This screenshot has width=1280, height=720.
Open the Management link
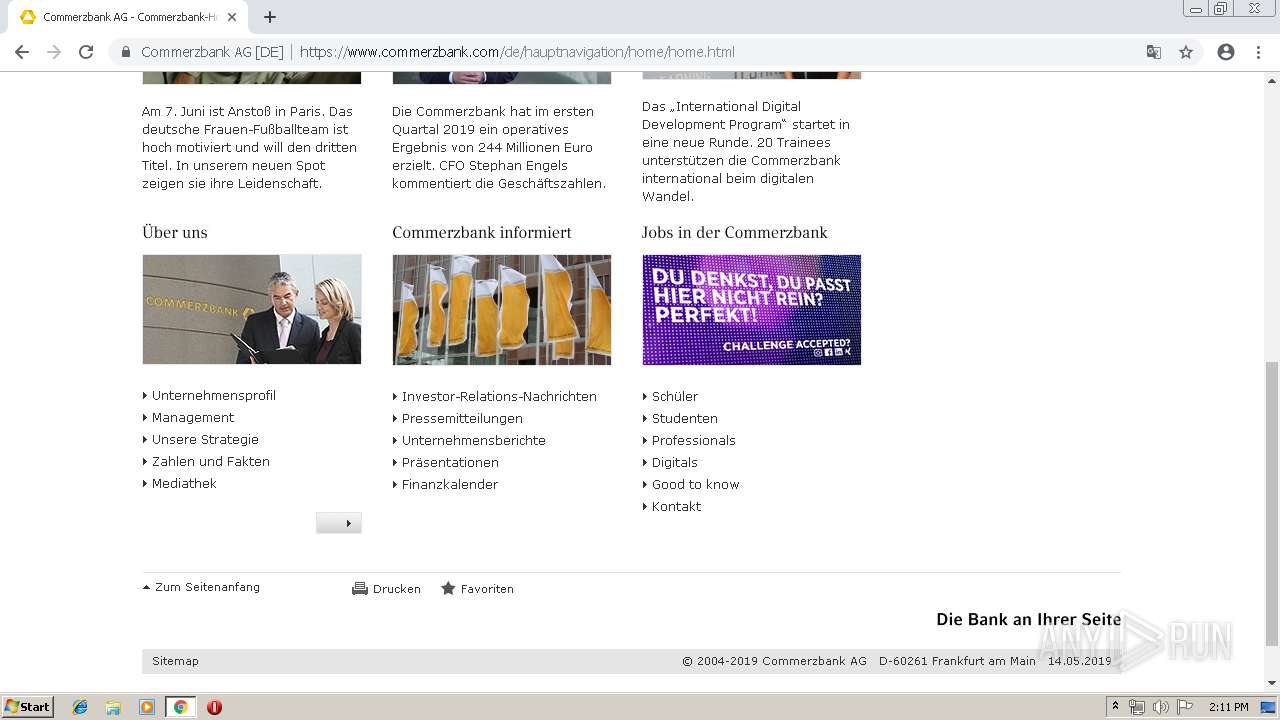(x=193, y=418)
